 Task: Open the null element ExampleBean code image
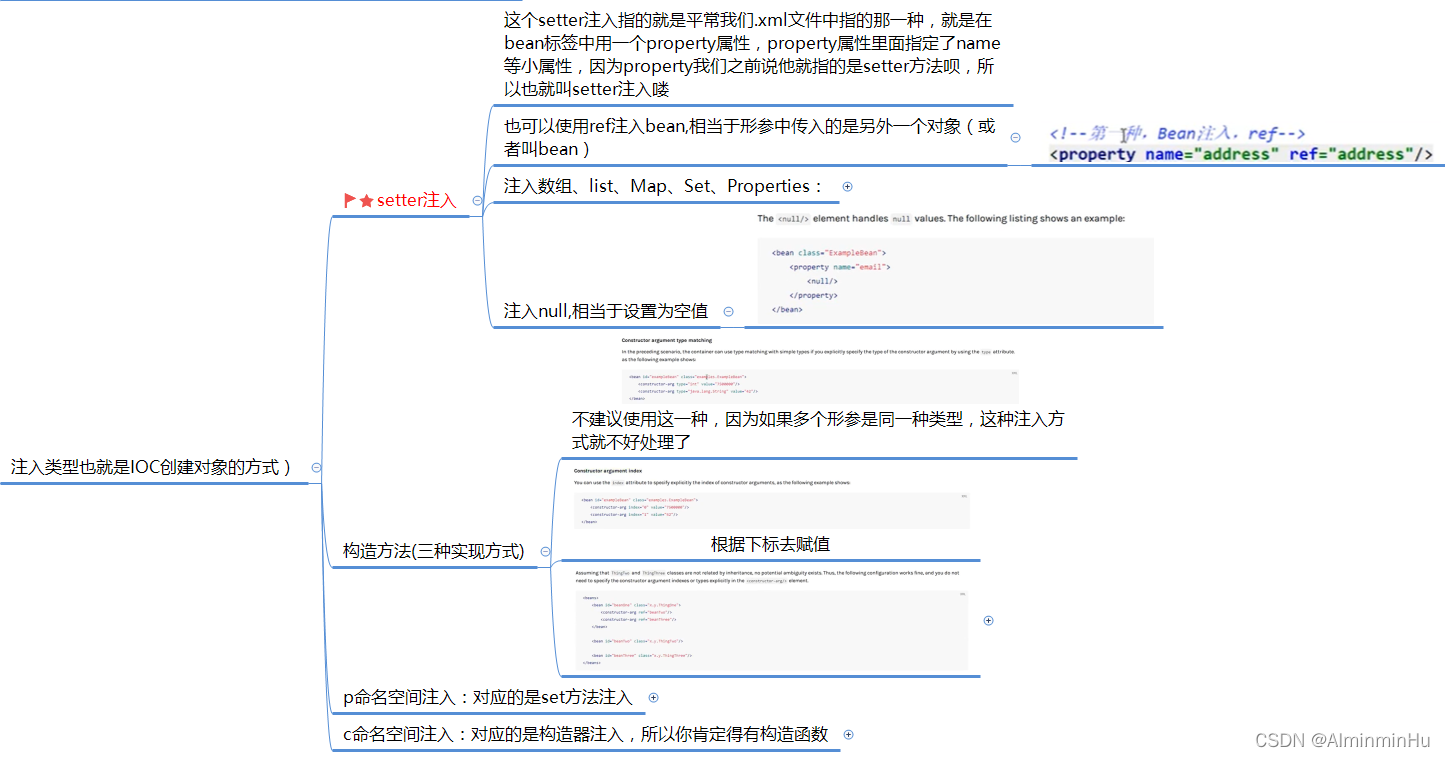point(955,266)
